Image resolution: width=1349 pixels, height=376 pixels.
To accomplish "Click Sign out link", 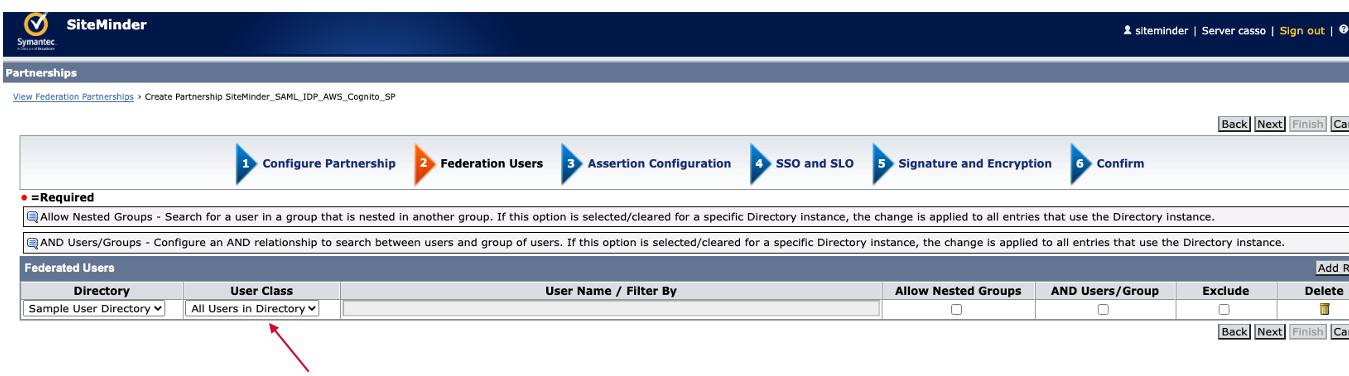I will coord(1302,31).
